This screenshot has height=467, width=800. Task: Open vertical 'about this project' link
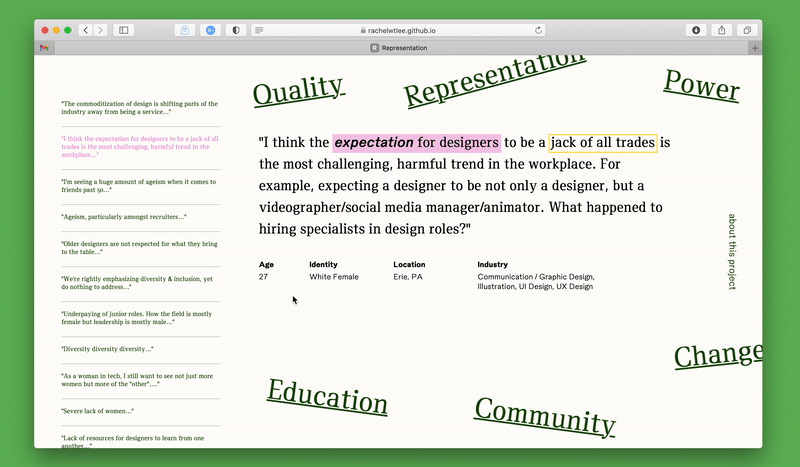pyautogui.click(x=732, y=252)
